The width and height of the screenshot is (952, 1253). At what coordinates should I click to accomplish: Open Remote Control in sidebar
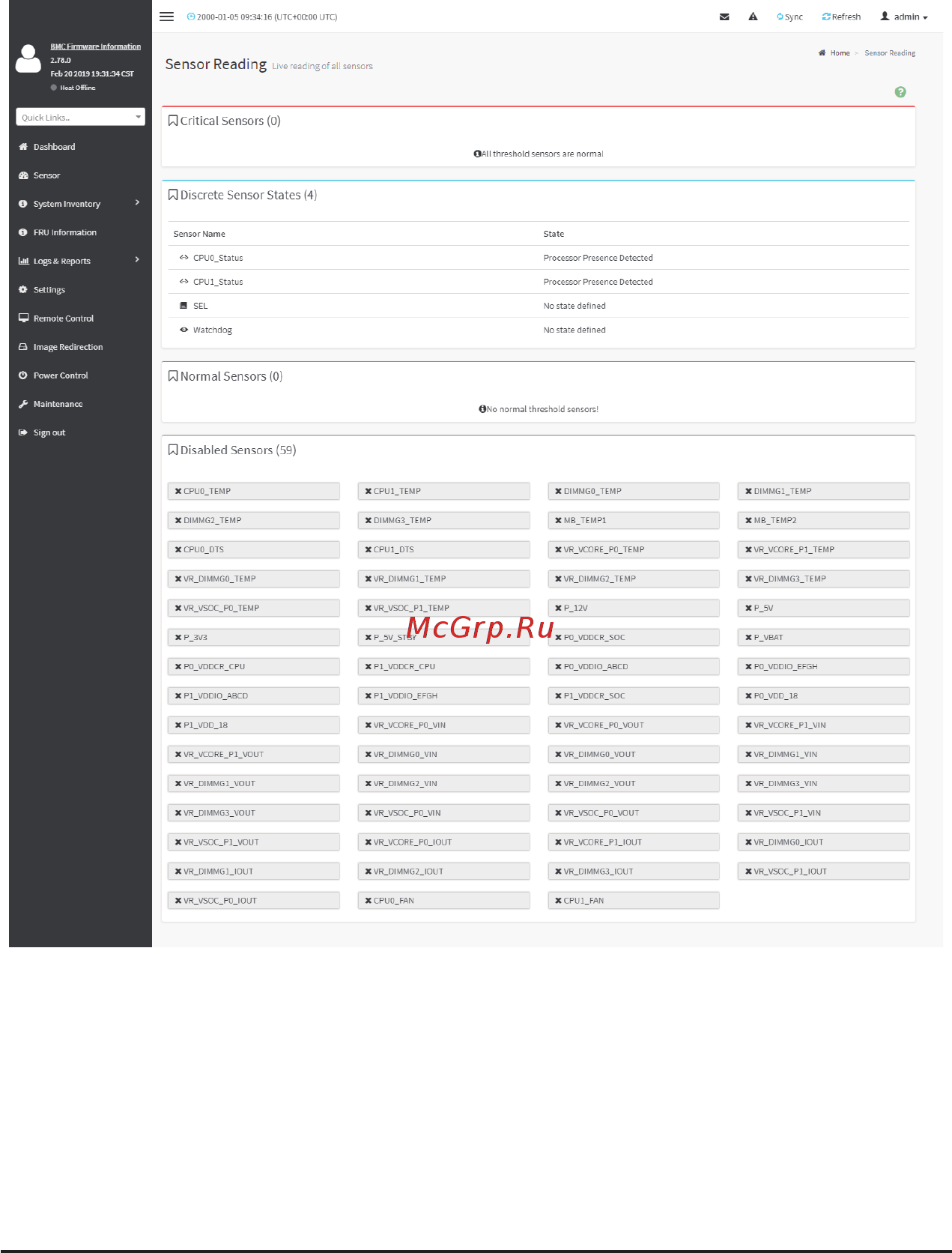(x=63, y=318)
